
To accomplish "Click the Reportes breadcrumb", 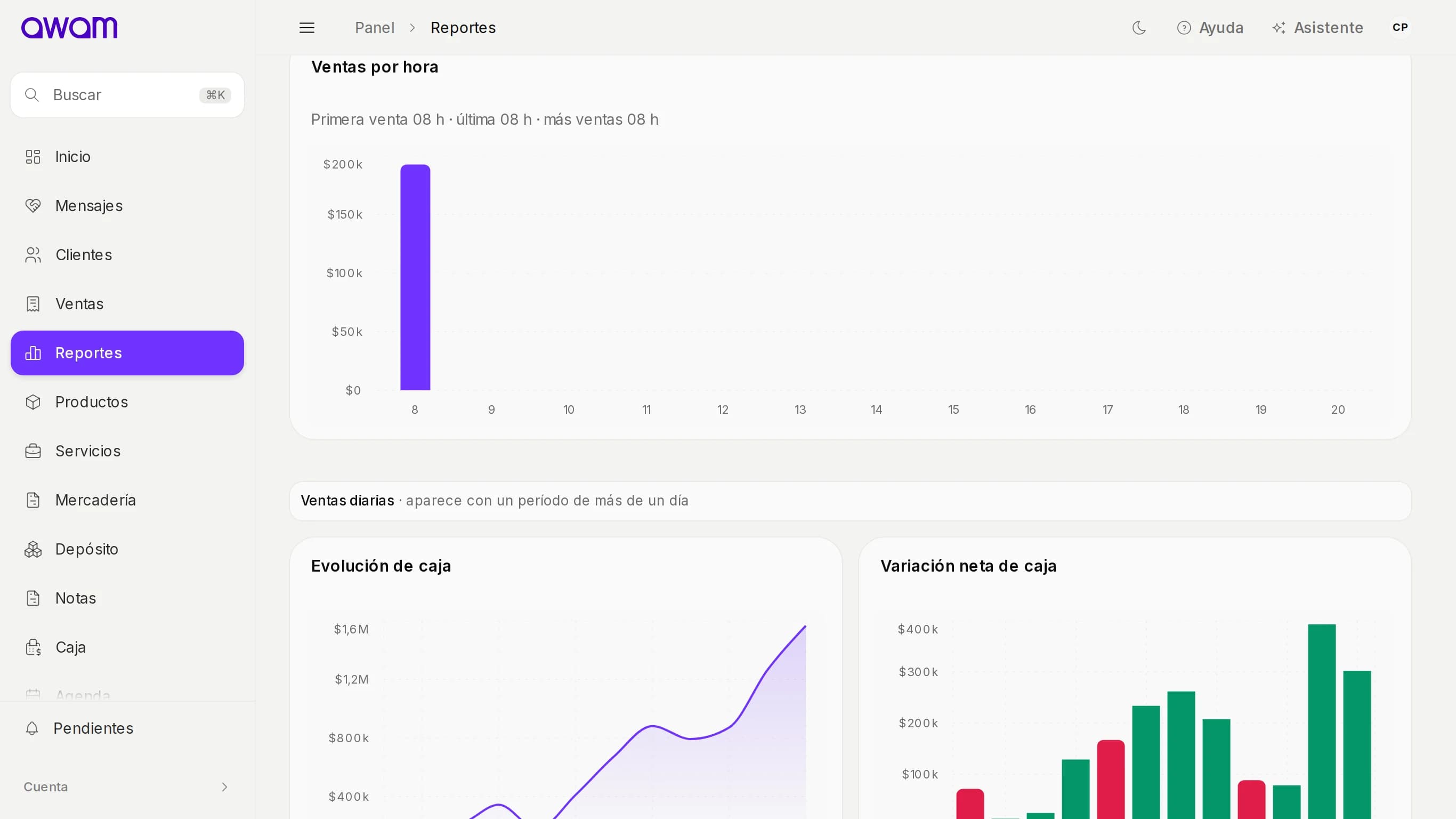I will (x=463, y=28).
